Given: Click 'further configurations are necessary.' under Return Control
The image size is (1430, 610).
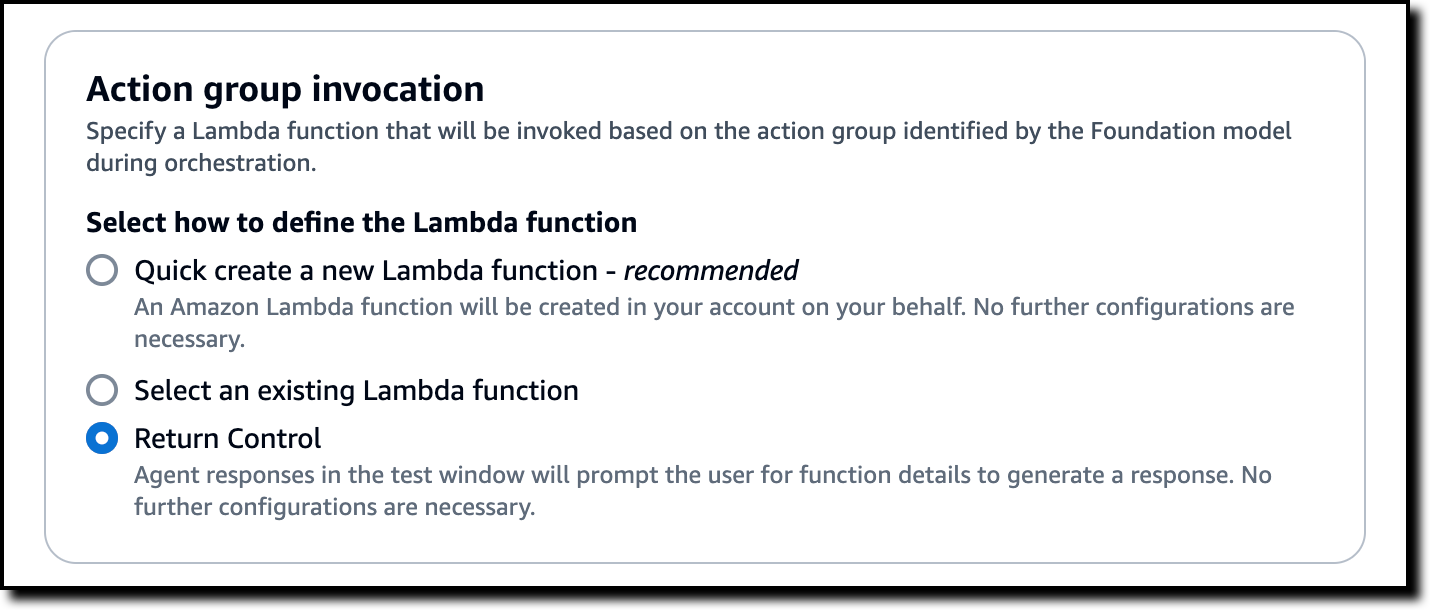Looking at the screenshot, I should click(x=335, y=507).
